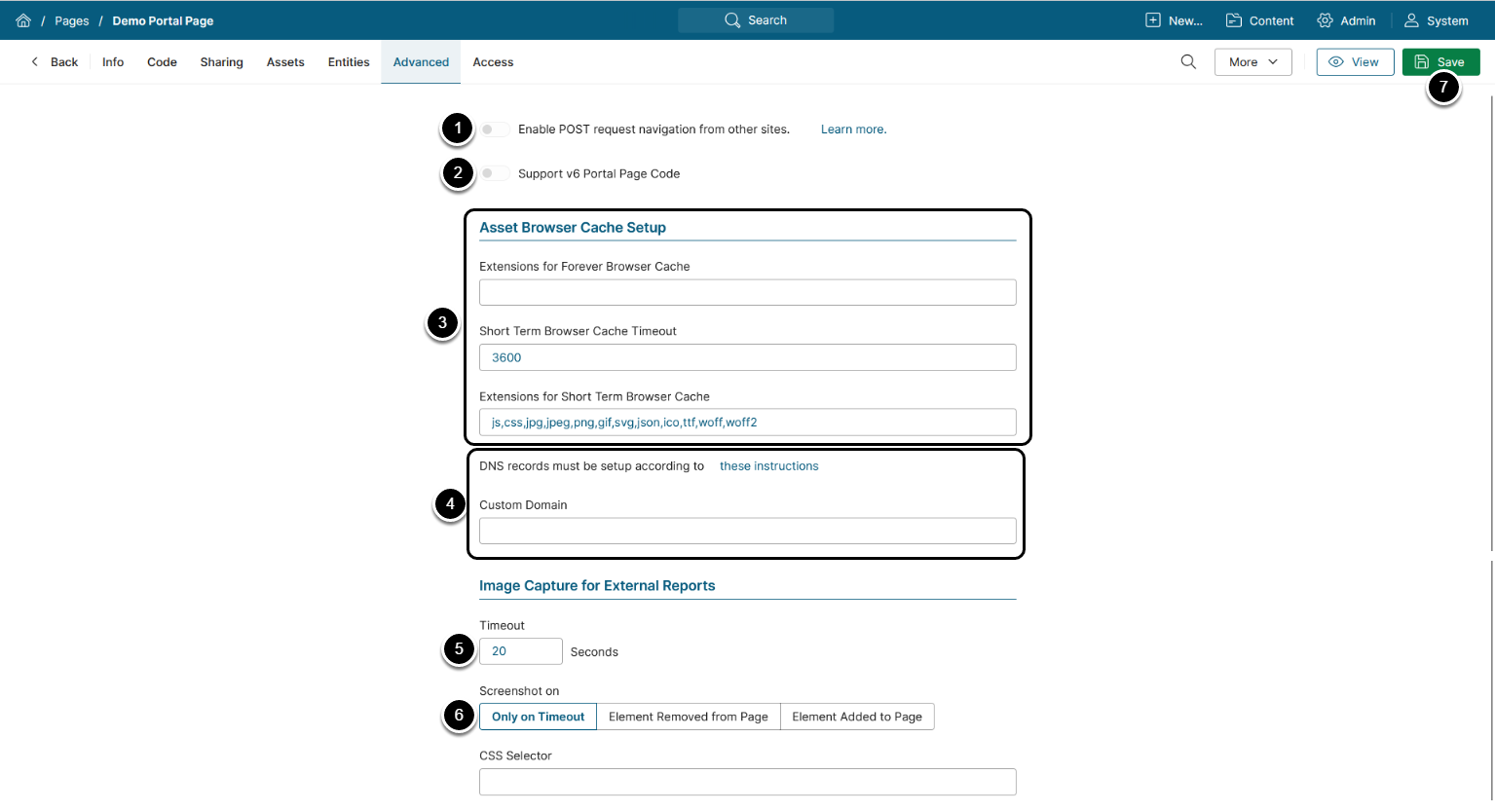
Task: Toggle Enable POST request navigation switch
Action: [494, 129]
